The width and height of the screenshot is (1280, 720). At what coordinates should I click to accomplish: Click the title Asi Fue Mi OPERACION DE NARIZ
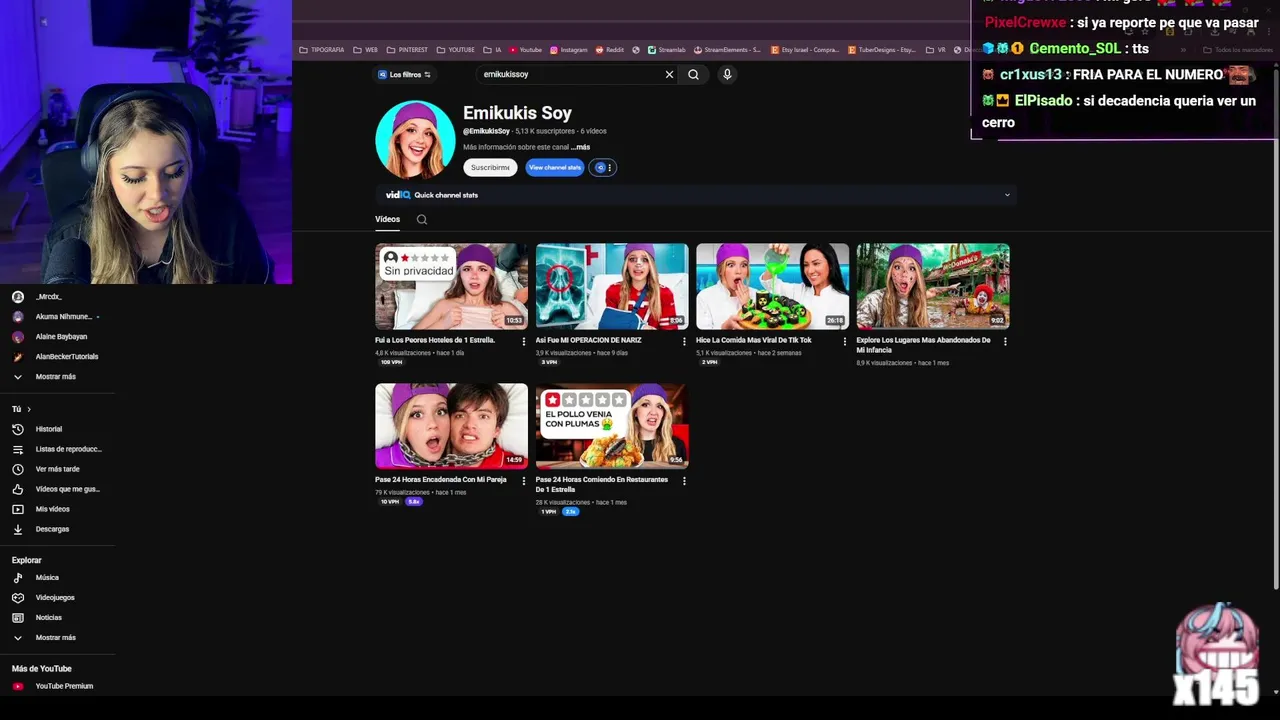pyautogui.click(x=588, y=340)
